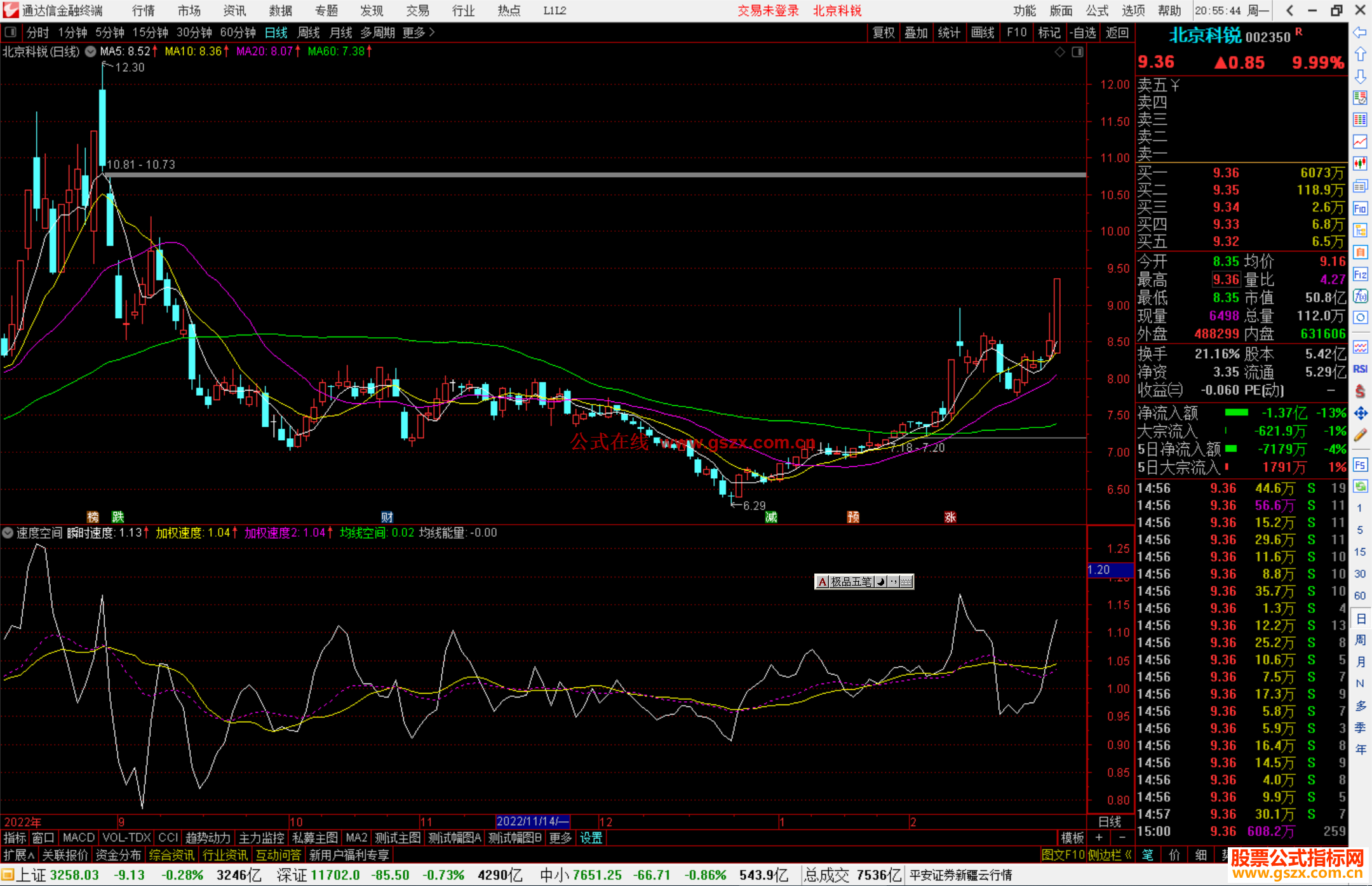Open the 行情 menu

point(144,11)
